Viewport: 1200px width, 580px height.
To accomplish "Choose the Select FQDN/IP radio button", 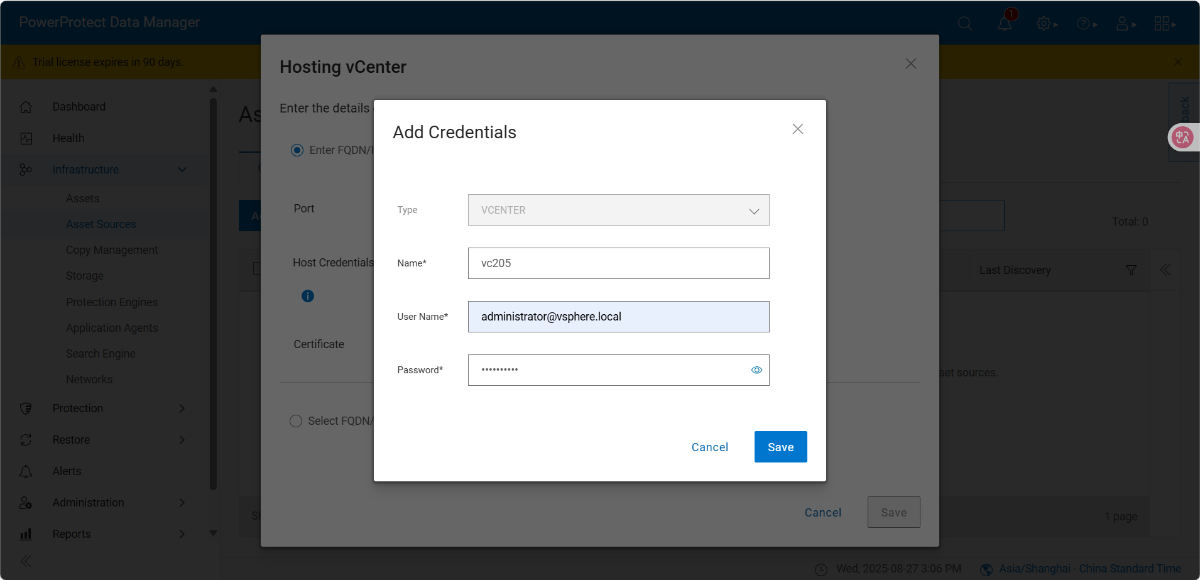I will (x=296, y=421).
